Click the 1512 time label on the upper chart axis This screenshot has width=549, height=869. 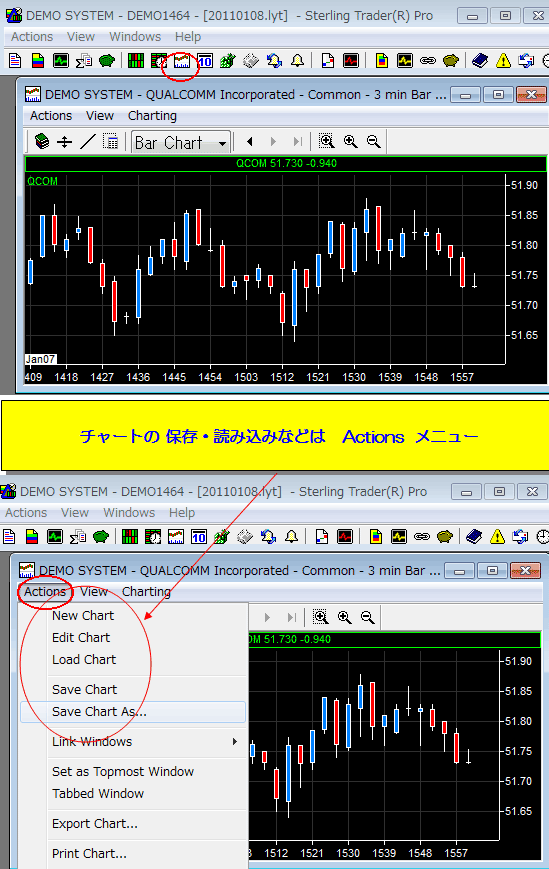[282, 377]
